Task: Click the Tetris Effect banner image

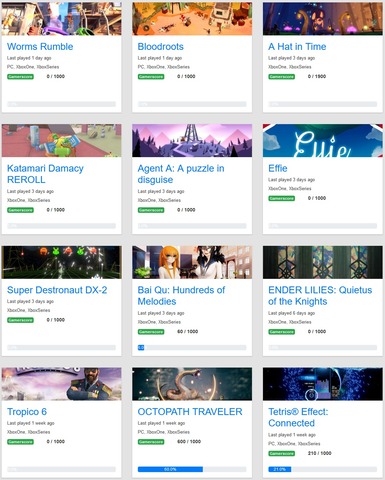Action: click(x=323, y=384)
